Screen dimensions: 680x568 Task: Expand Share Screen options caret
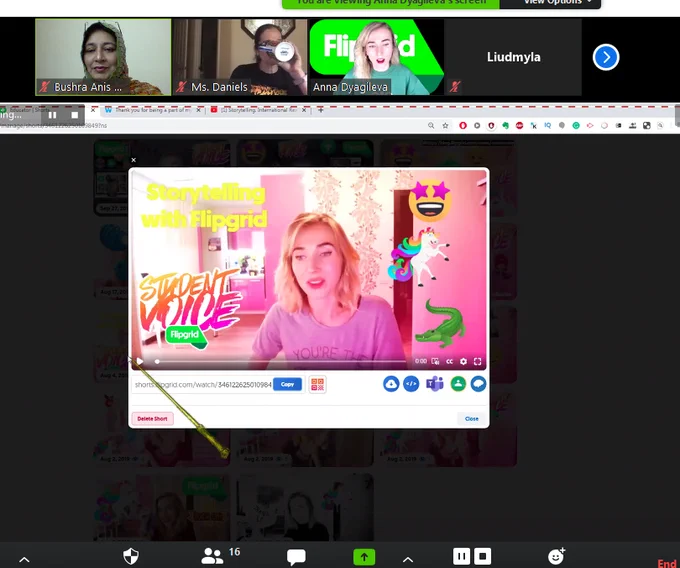pos(408,559)
